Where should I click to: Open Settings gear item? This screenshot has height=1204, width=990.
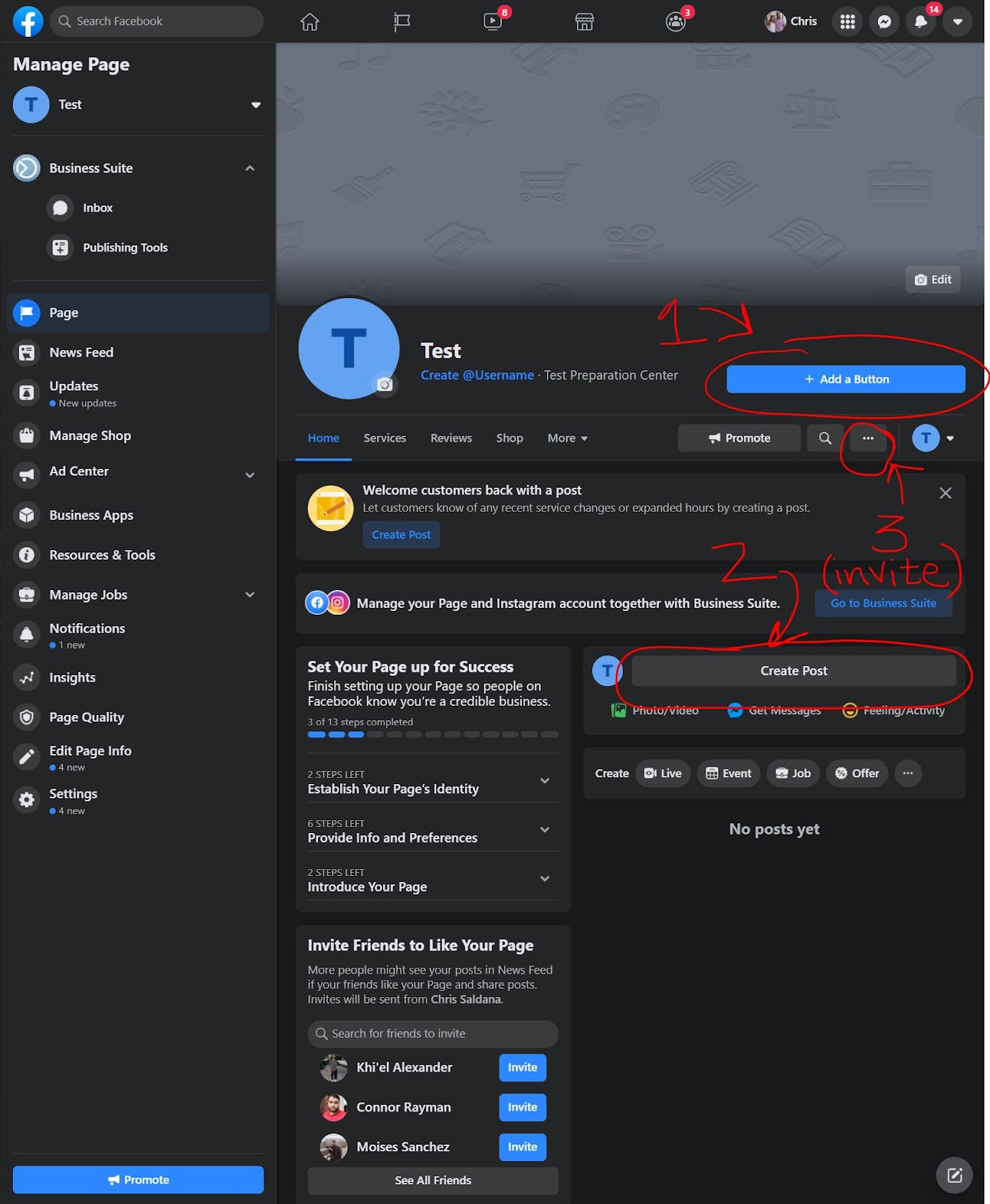[138, 801]
